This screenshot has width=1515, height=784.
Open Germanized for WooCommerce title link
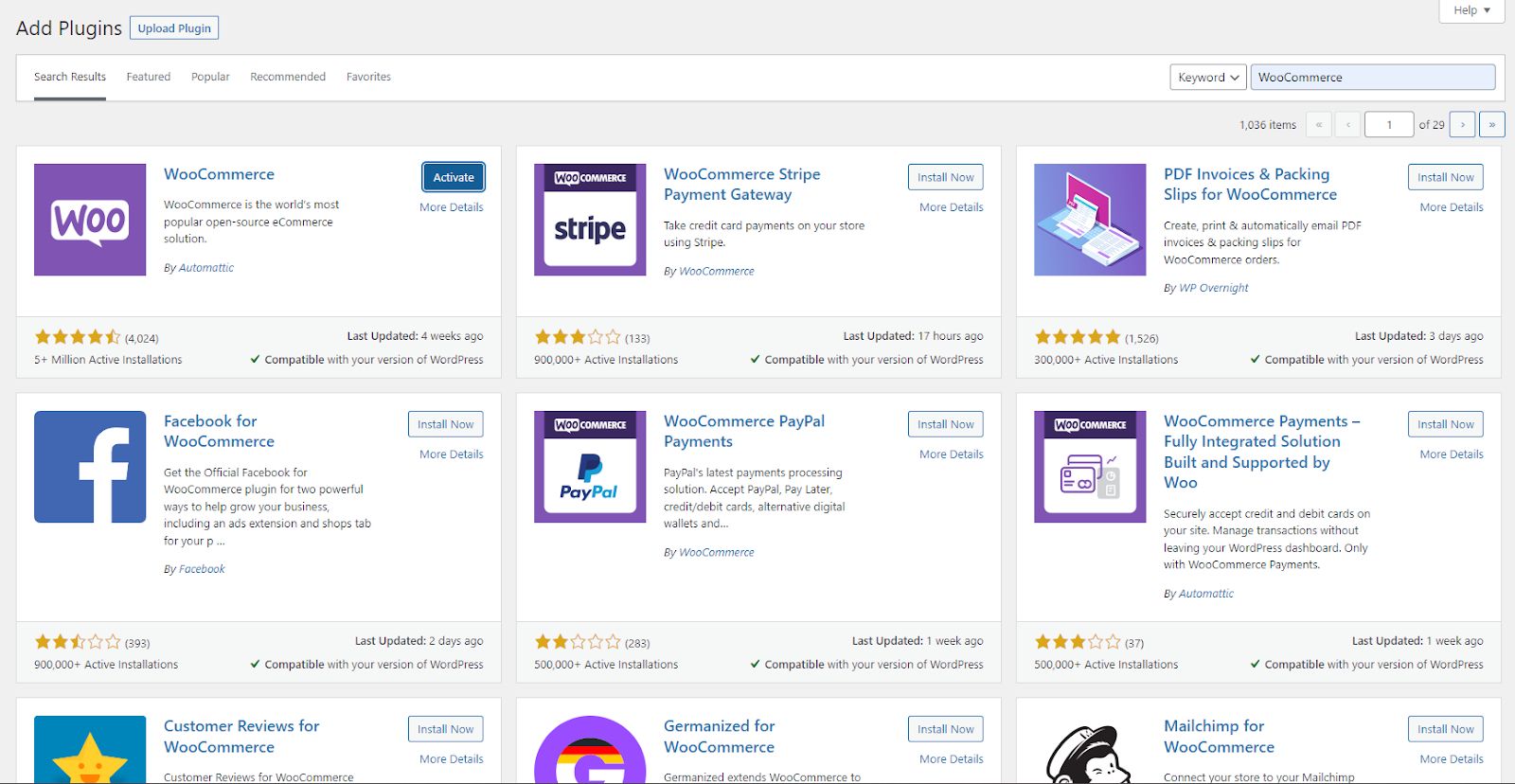point(720,737)
